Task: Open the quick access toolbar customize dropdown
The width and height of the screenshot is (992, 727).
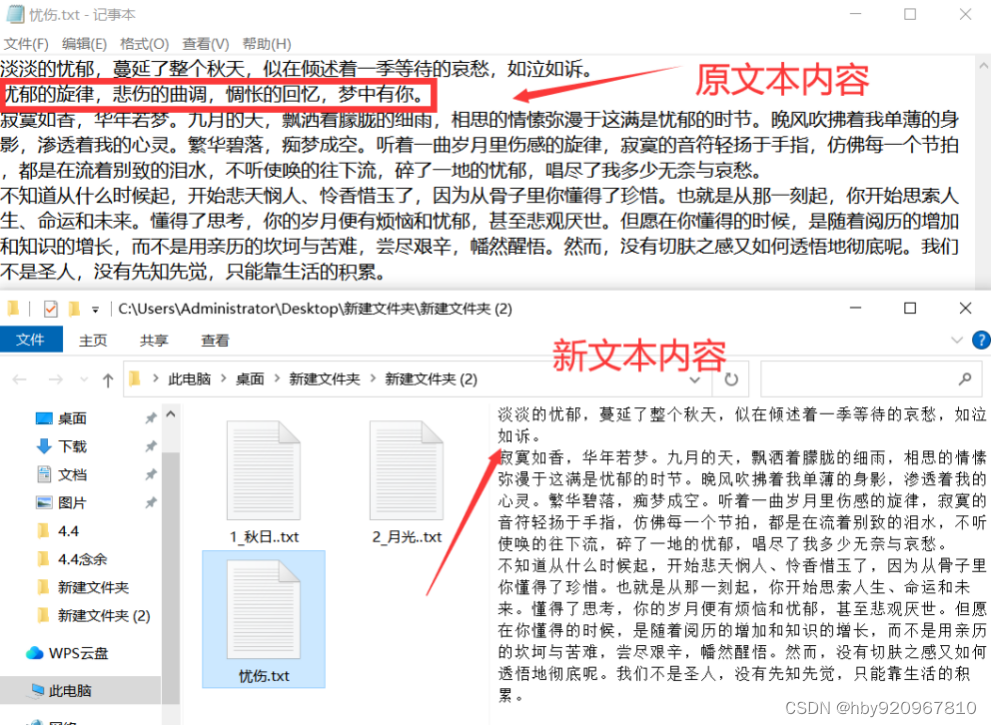Action: point(96,309)
